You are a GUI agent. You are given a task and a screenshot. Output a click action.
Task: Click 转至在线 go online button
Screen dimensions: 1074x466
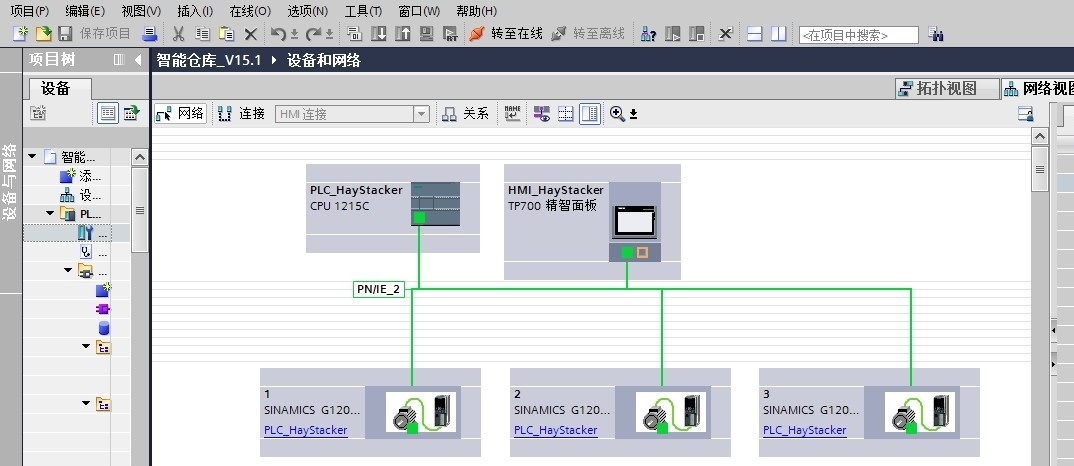click(507, 34)
